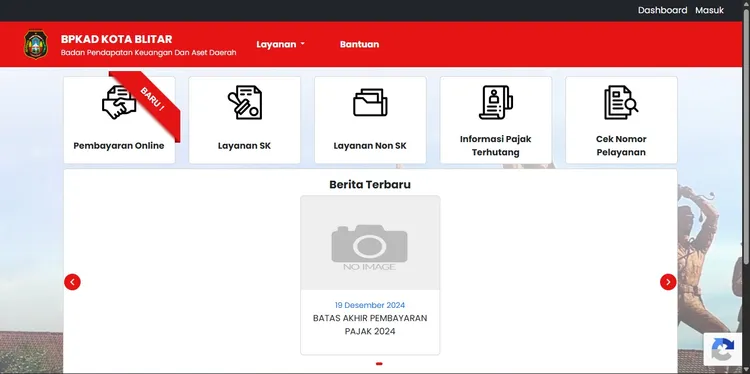Open news titled BATAS AKHIR PEMBAYARAN PAJAK 2024
The height and width of the screenshot is (374, 750).
[370, 325]
